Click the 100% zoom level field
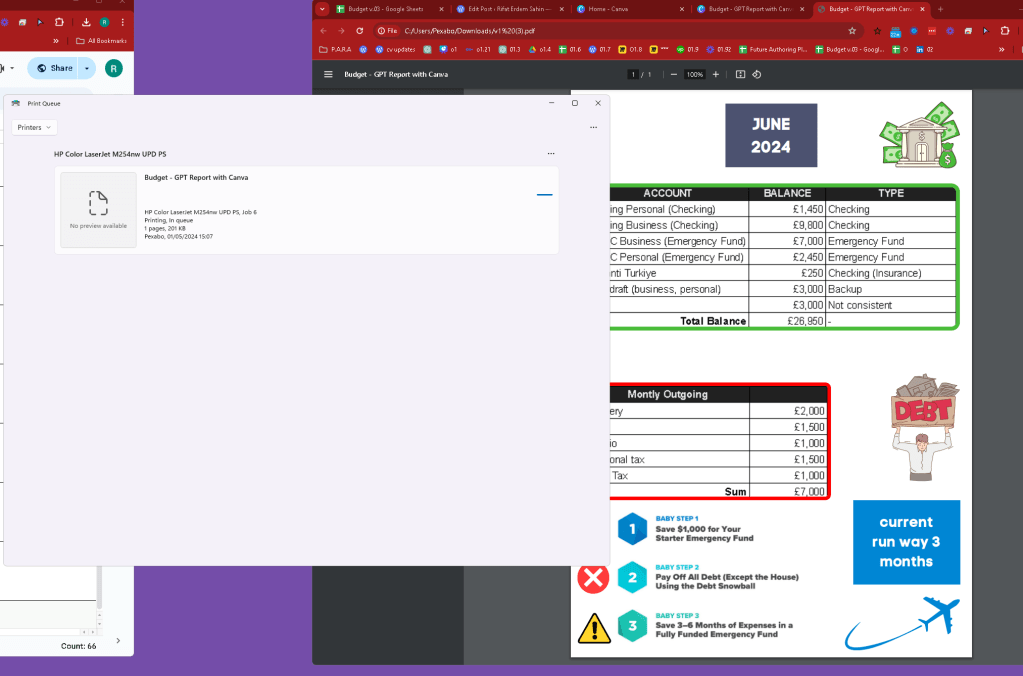1023x676 pixels. tap(695, 74)
